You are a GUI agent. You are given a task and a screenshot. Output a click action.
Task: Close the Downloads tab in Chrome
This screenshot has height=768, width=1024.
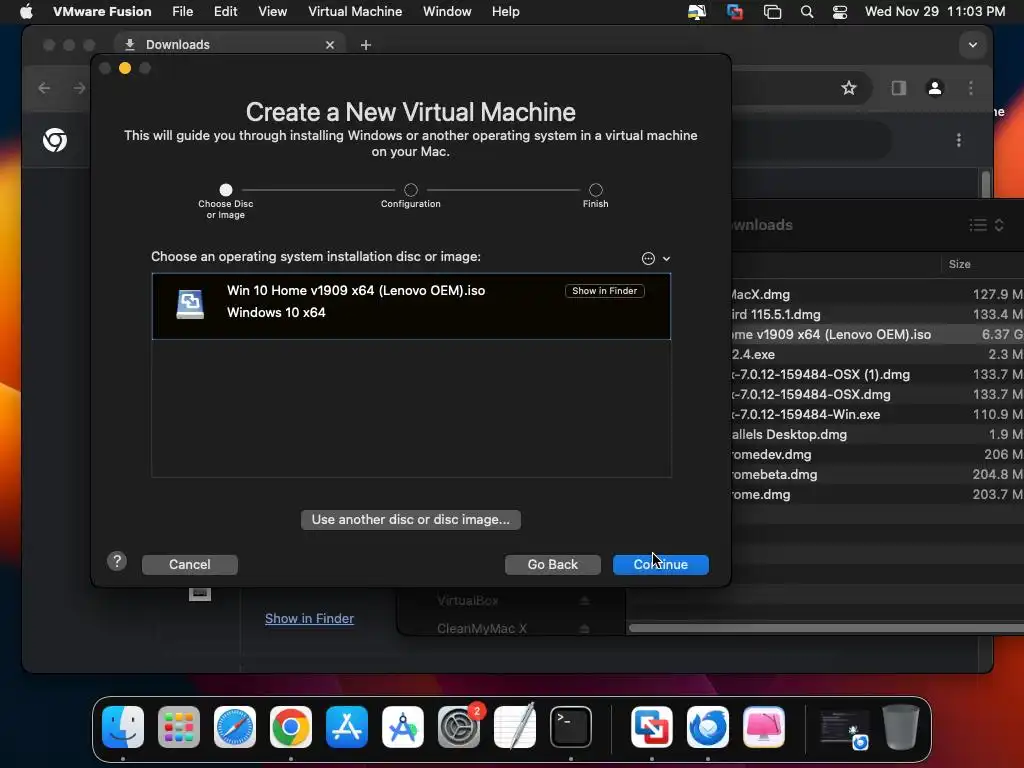click(330, 45)
